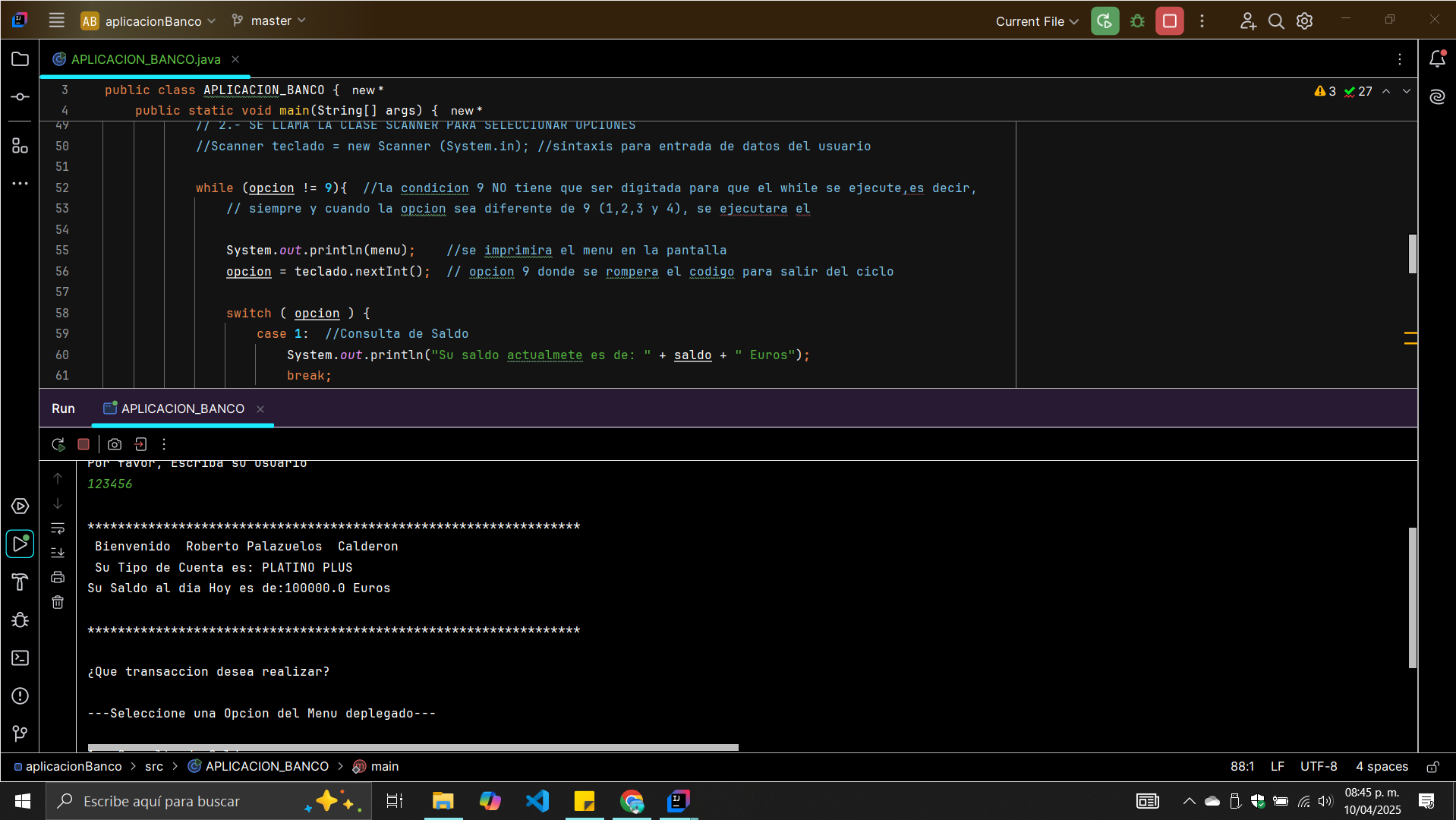Toggle the Run tool window in left sidebar
Image resolution: width=1456 pixels, height=820 pixels.
click(20, 544)
